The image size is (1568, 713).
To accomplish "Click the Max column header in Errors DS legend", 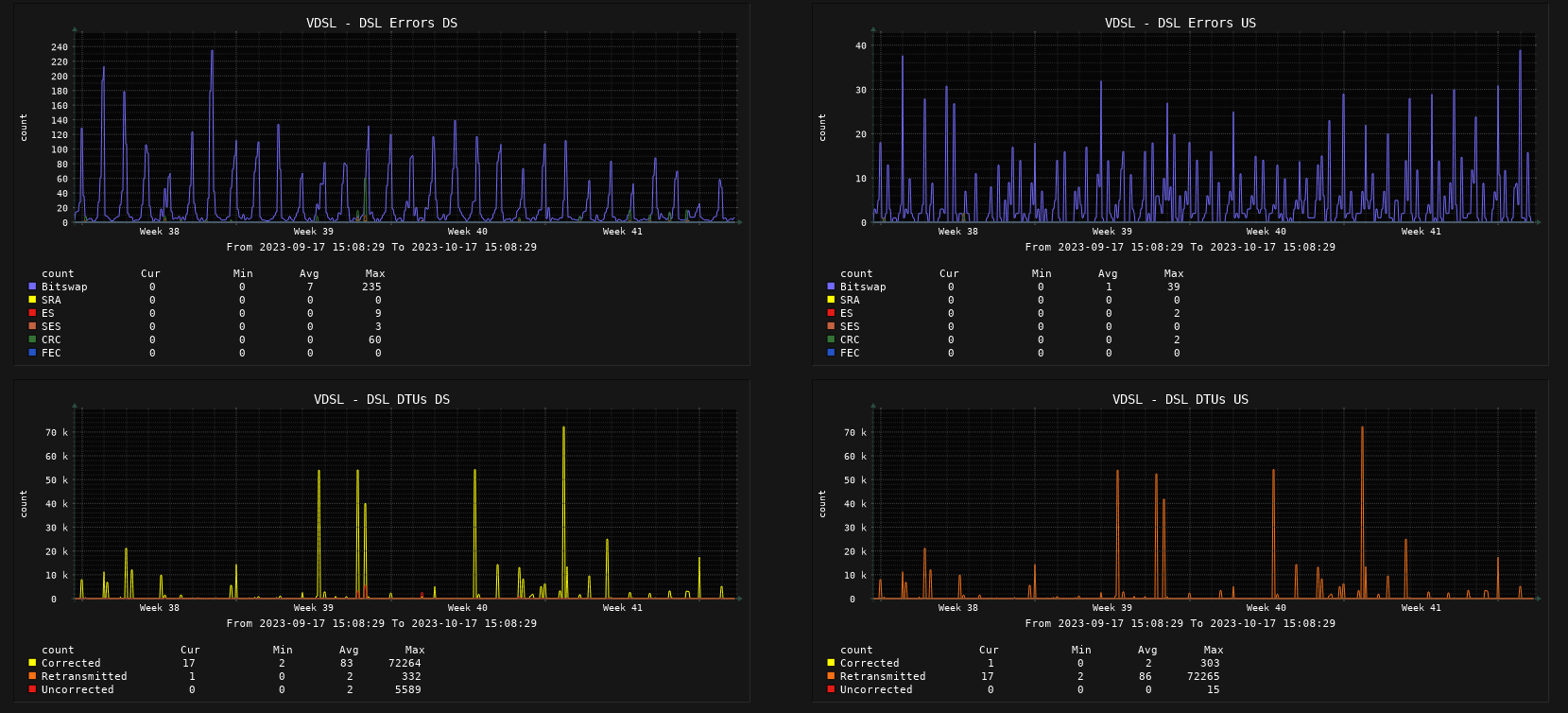I will click(x=375, y=273).
